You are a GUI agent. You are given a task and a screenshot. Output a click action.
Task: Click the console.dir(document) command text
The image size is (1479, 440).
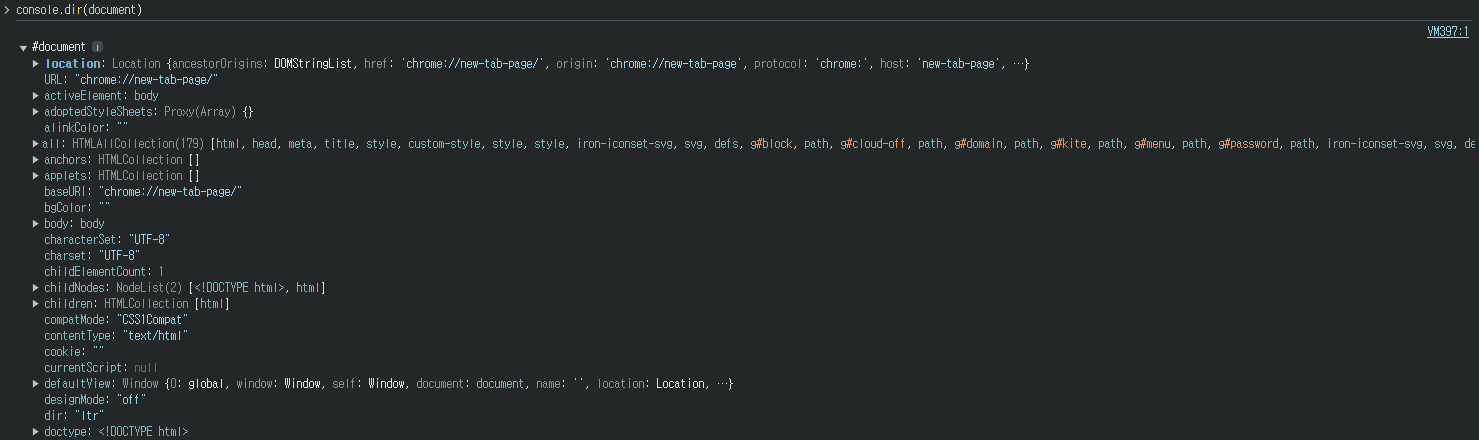(79, 9)
